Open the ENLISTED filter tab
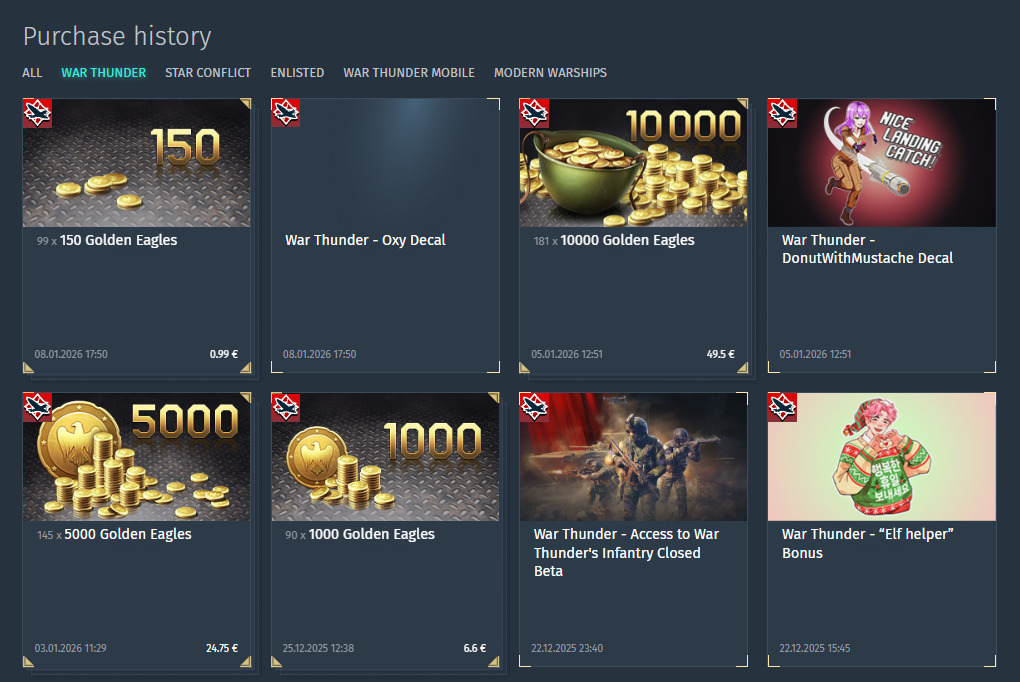The image size is (1020, 682). pos(297,73)
